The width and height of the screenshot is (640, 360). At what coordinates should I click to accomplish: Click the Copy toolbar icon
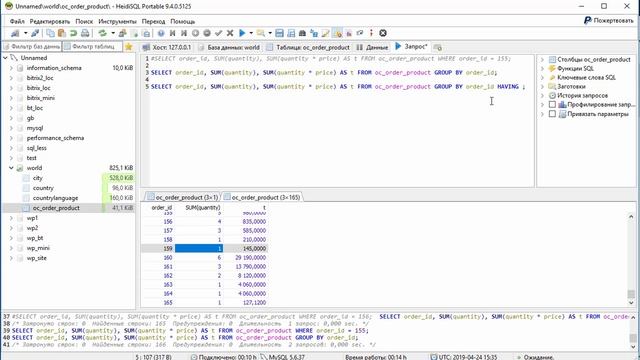click(x=50, y=33)
